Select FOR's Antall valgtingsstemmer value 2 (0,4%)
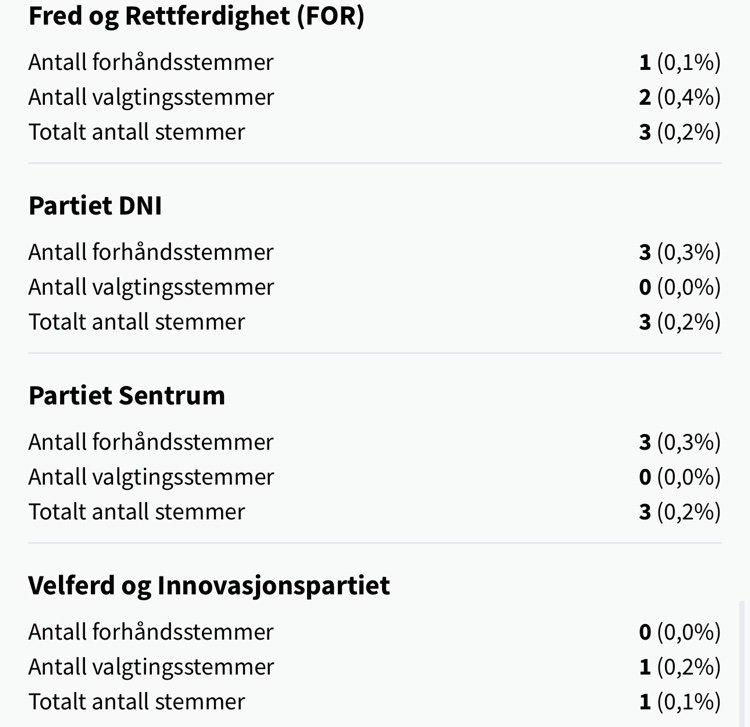 [x=680, y=97]
